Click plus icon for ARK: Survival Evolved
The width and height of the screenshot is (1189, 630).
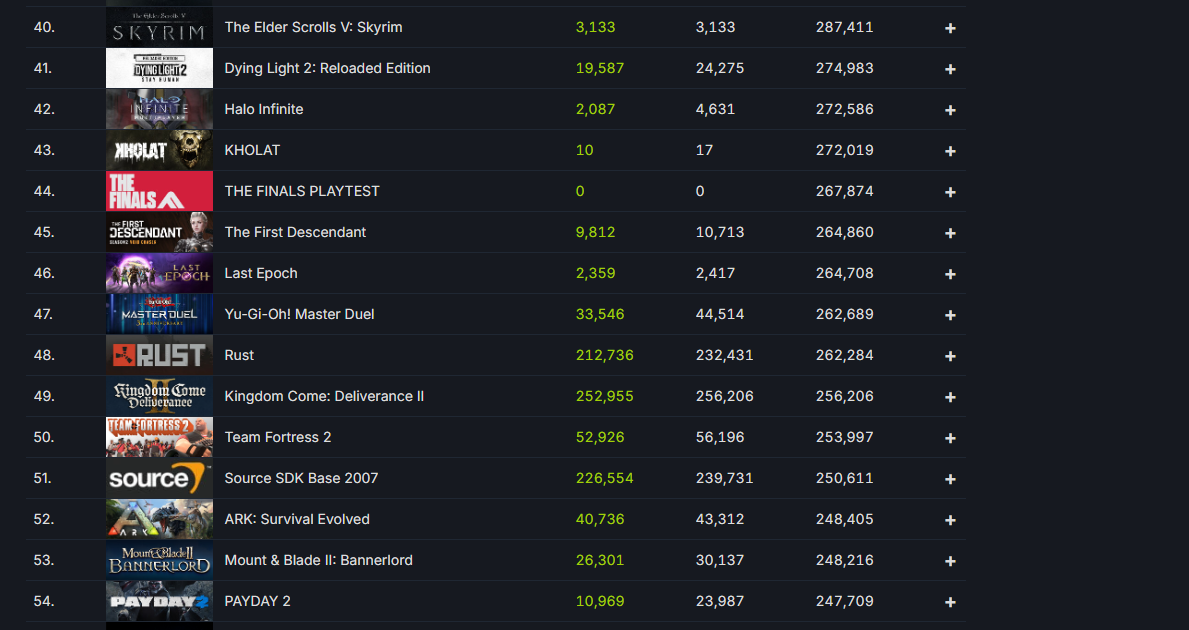(950, 519)
